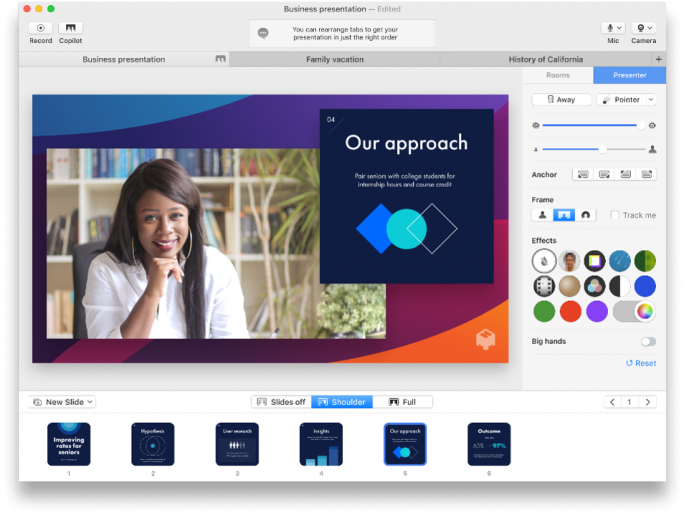
Task: Select the Improving rates for seniors slide thumbnail
Action: pos(68,444)
